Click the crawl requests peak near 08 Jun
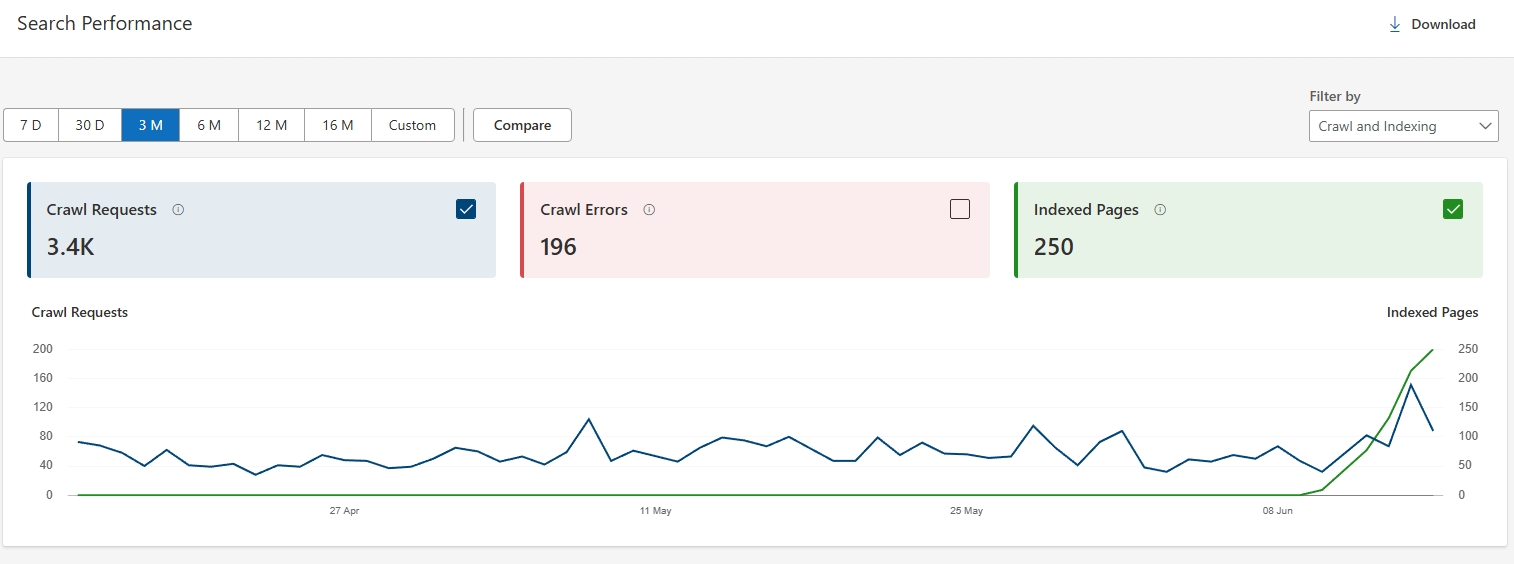Viewport: 1514px width, 564px height. pyautogui.click(x=1411, y=384)
